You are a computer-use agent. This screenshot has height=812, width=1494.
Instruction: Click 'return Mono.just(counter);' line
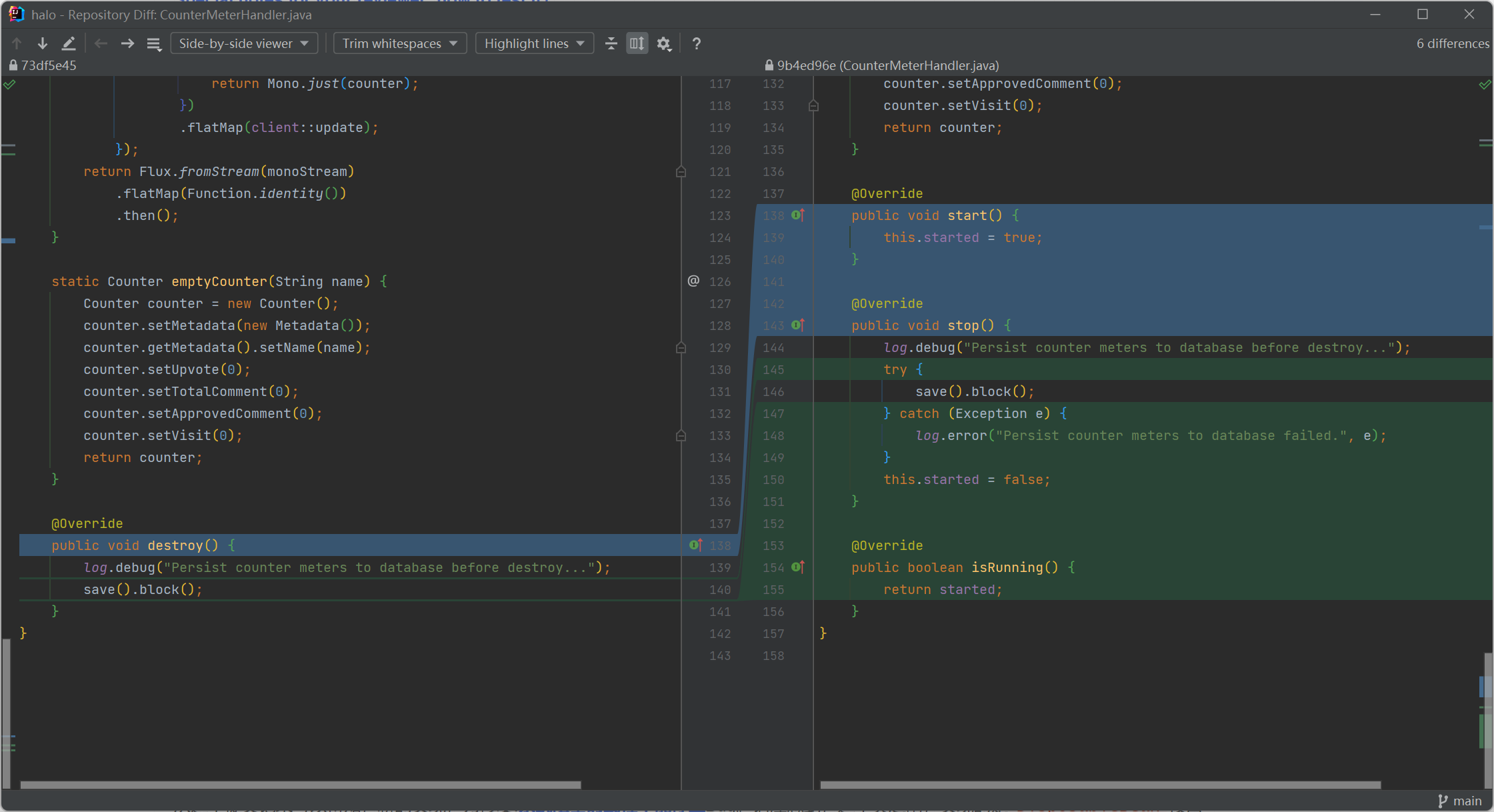click(315, 83)
